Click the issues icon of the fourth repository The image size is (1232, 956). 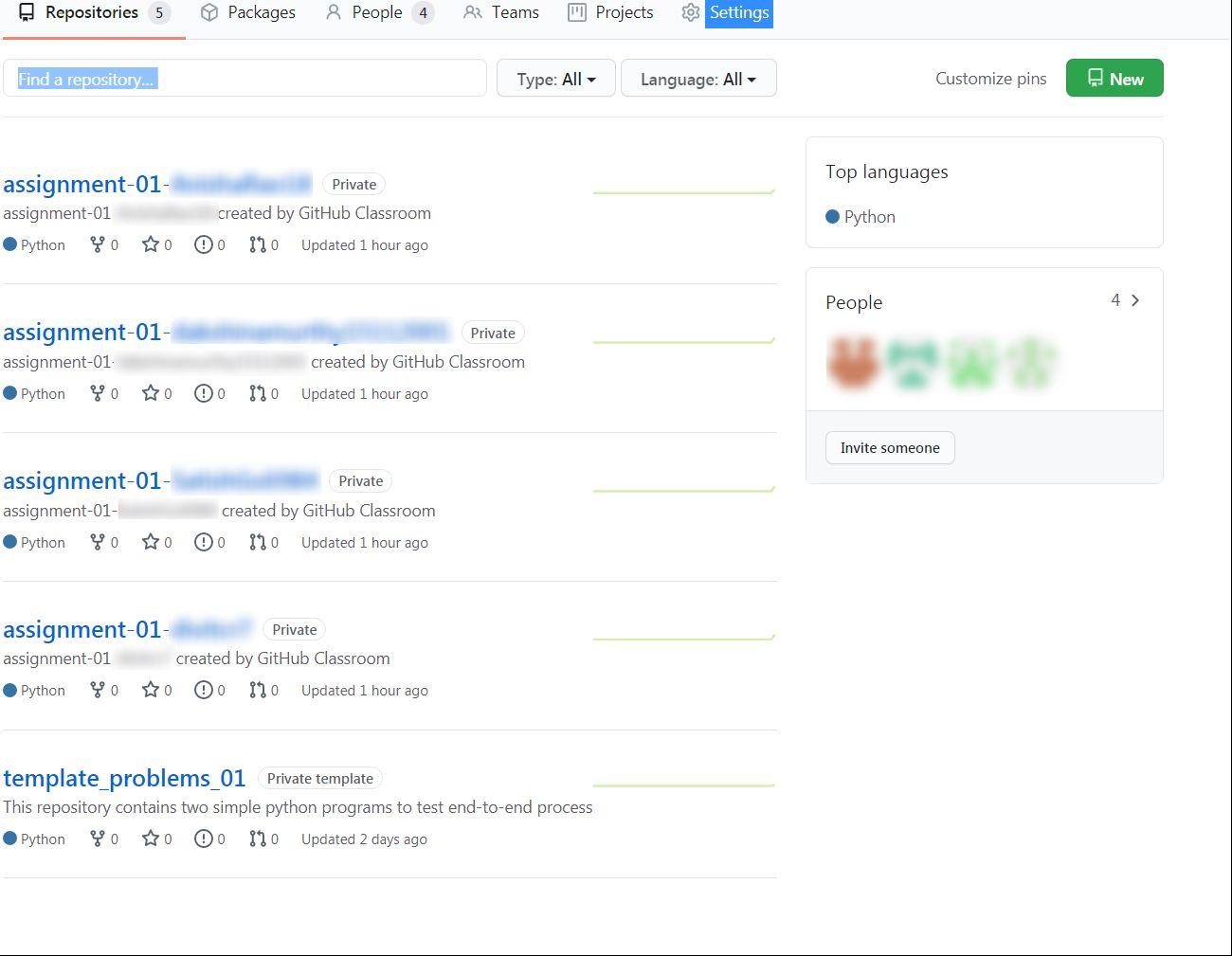[x=204, y=690]
